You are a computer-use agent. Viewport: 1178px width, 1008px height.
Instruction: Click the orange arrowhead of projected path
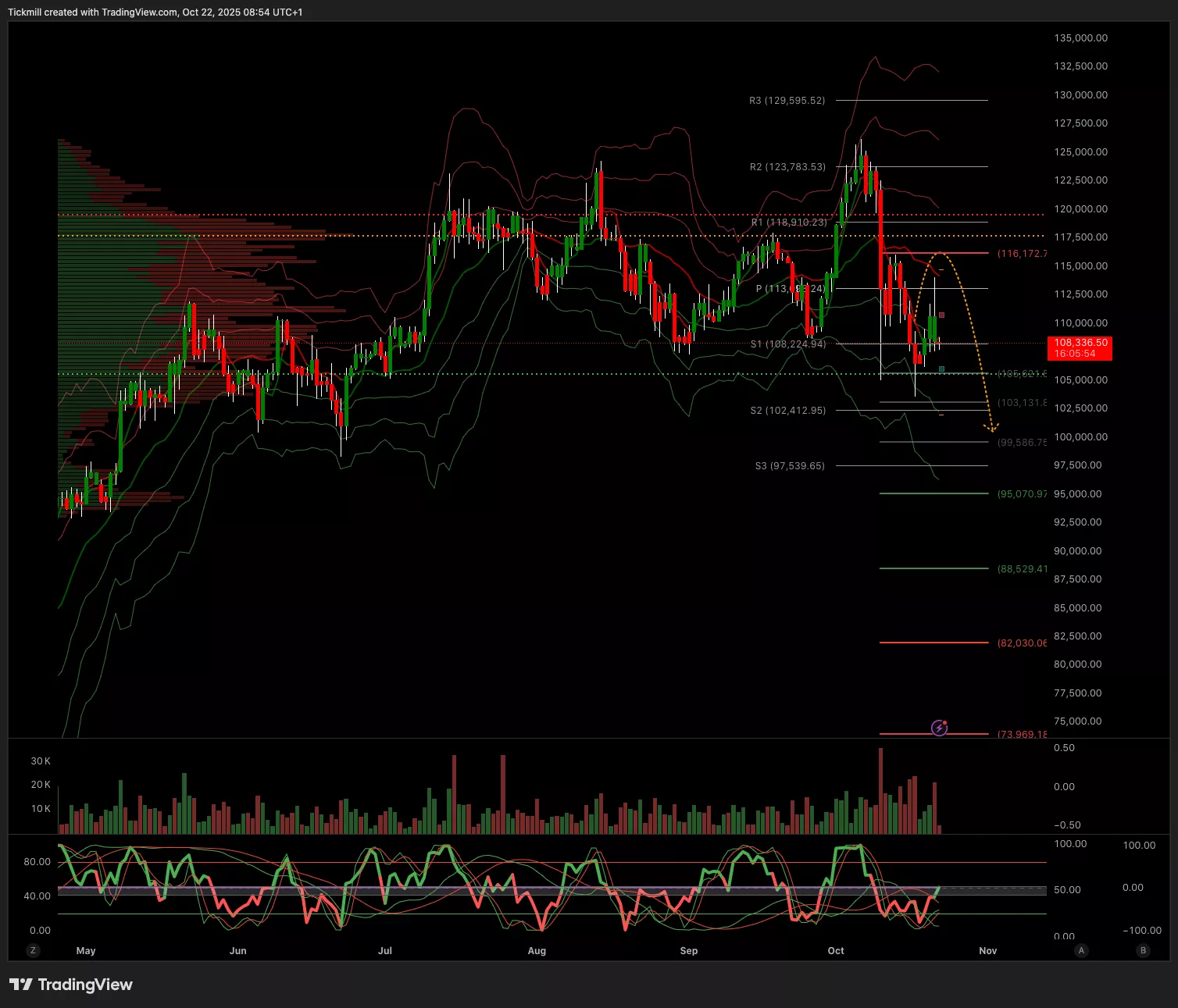click(991, 428)
